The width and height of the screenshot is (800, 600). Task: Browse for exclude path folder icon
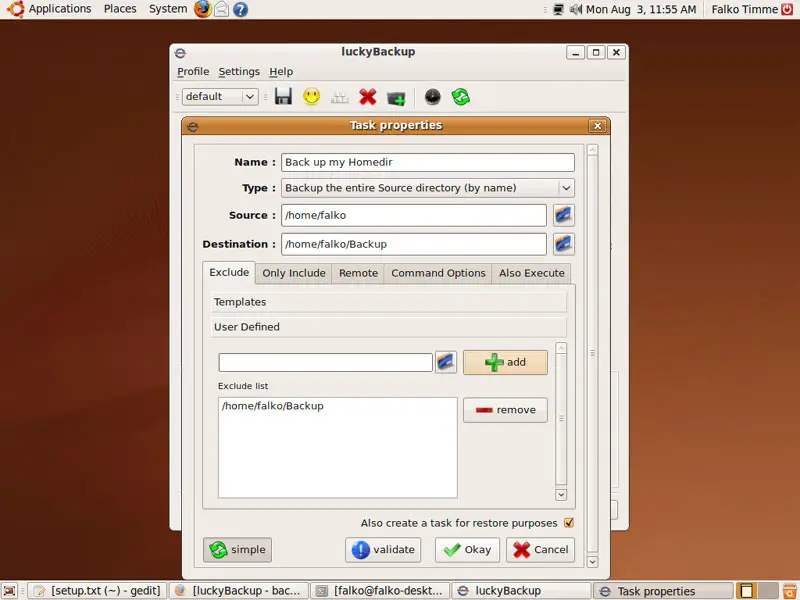[x=446, y=362]
